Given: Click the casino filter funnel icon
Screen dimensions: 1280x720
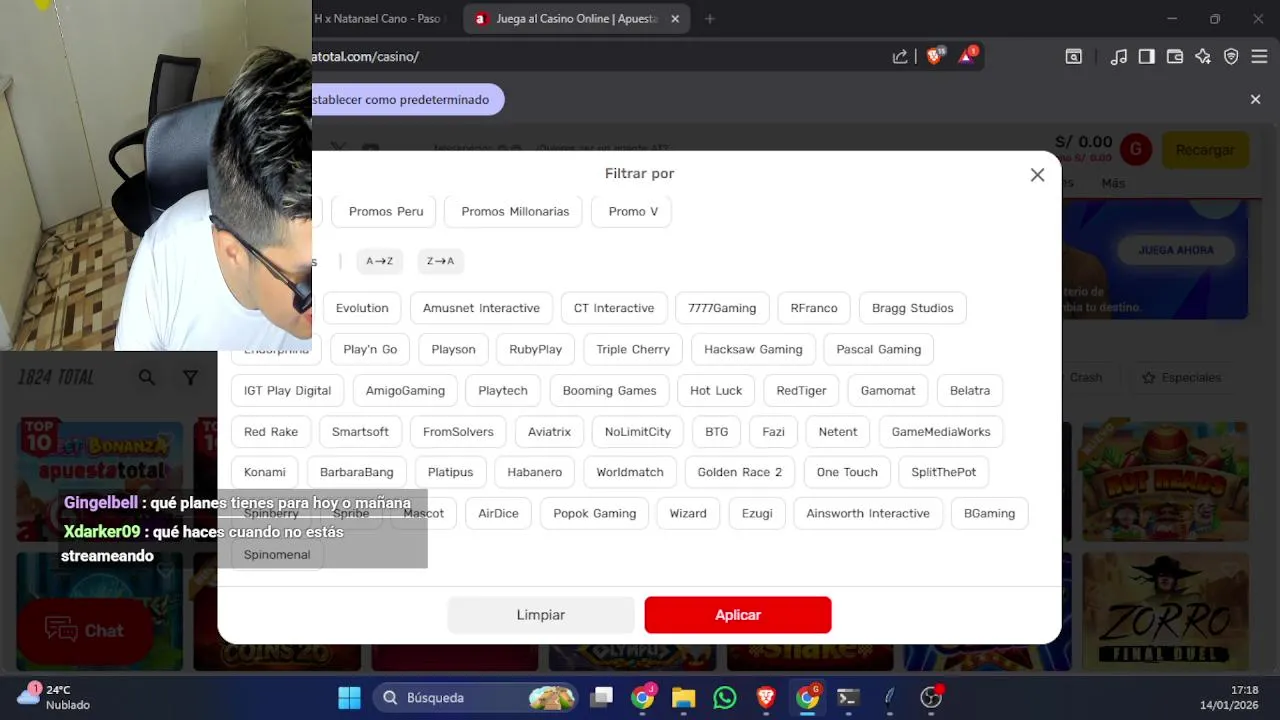Looking at the screenshot, I should (x=190, y=377).
